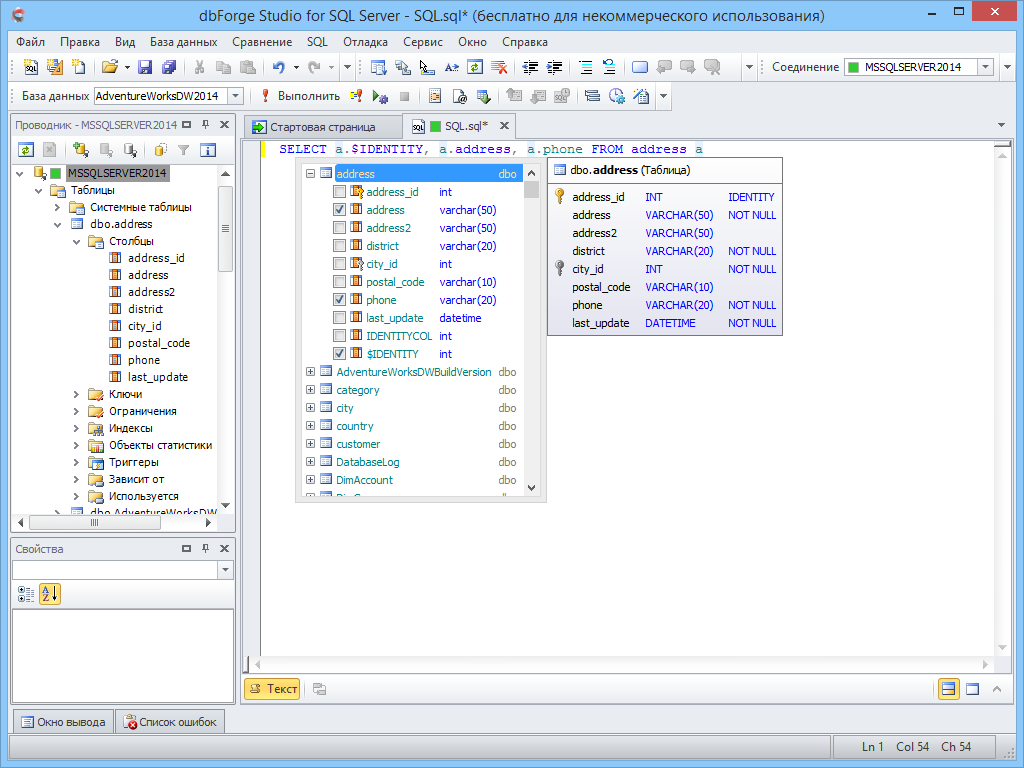Viewport: 1024px width, 768px height.
Task: Refresh the Explorer panel using the refresh icon
Action: 27,150
